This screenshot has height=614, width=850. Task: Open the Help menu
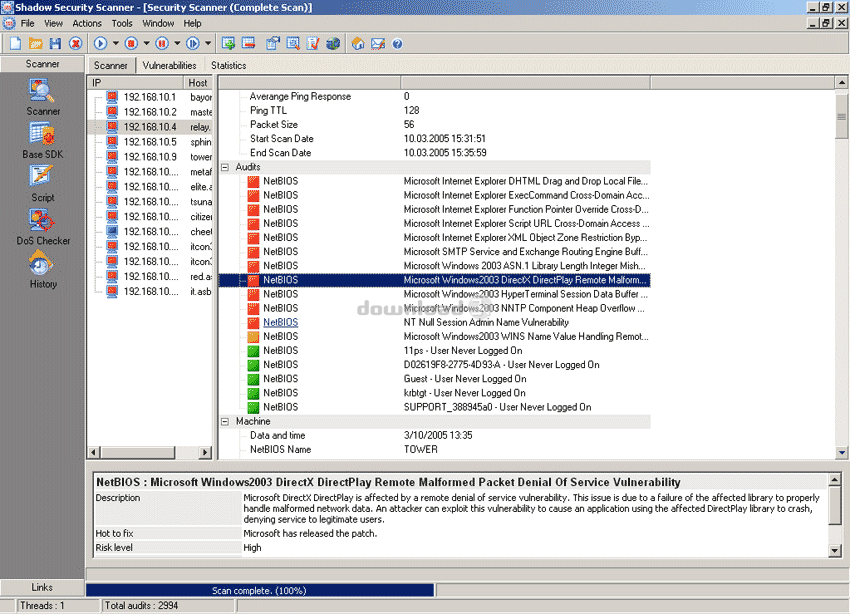[192, 23]
